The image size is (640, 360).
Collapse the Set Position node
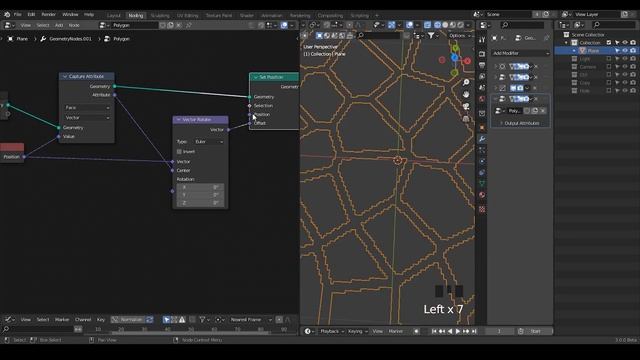(256, 77)
